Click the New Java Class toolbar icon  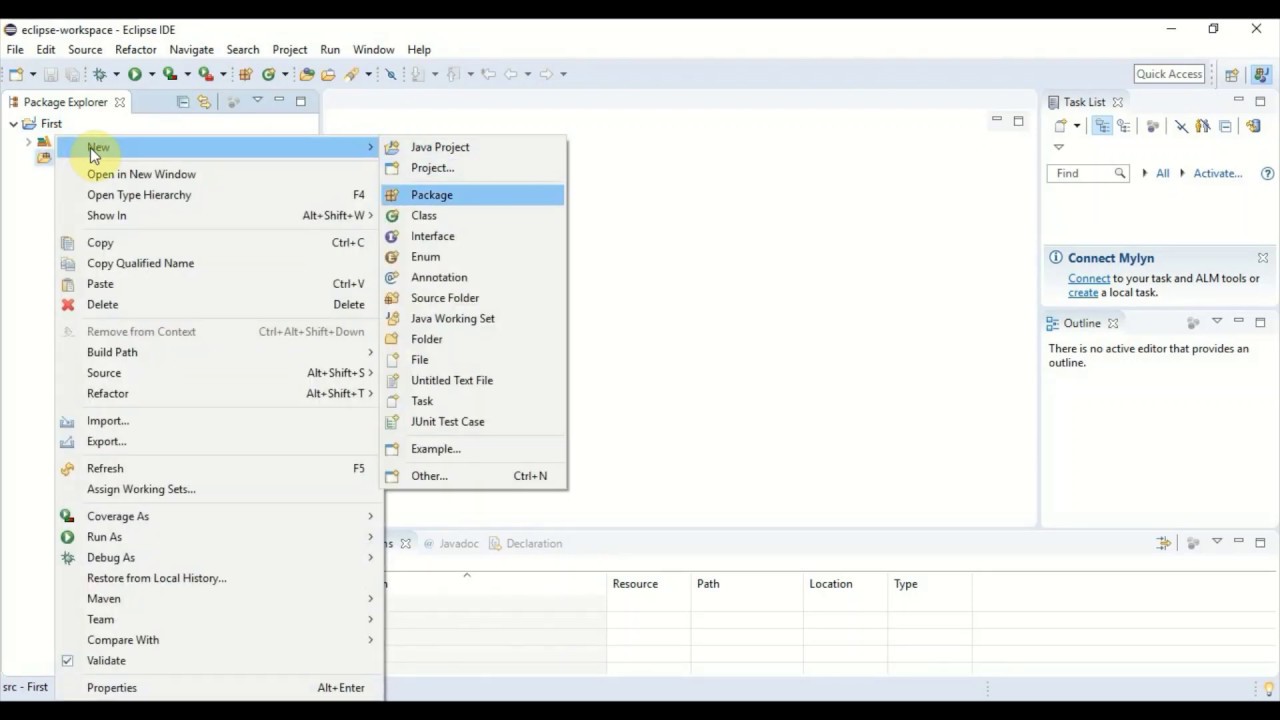[268, 74]
